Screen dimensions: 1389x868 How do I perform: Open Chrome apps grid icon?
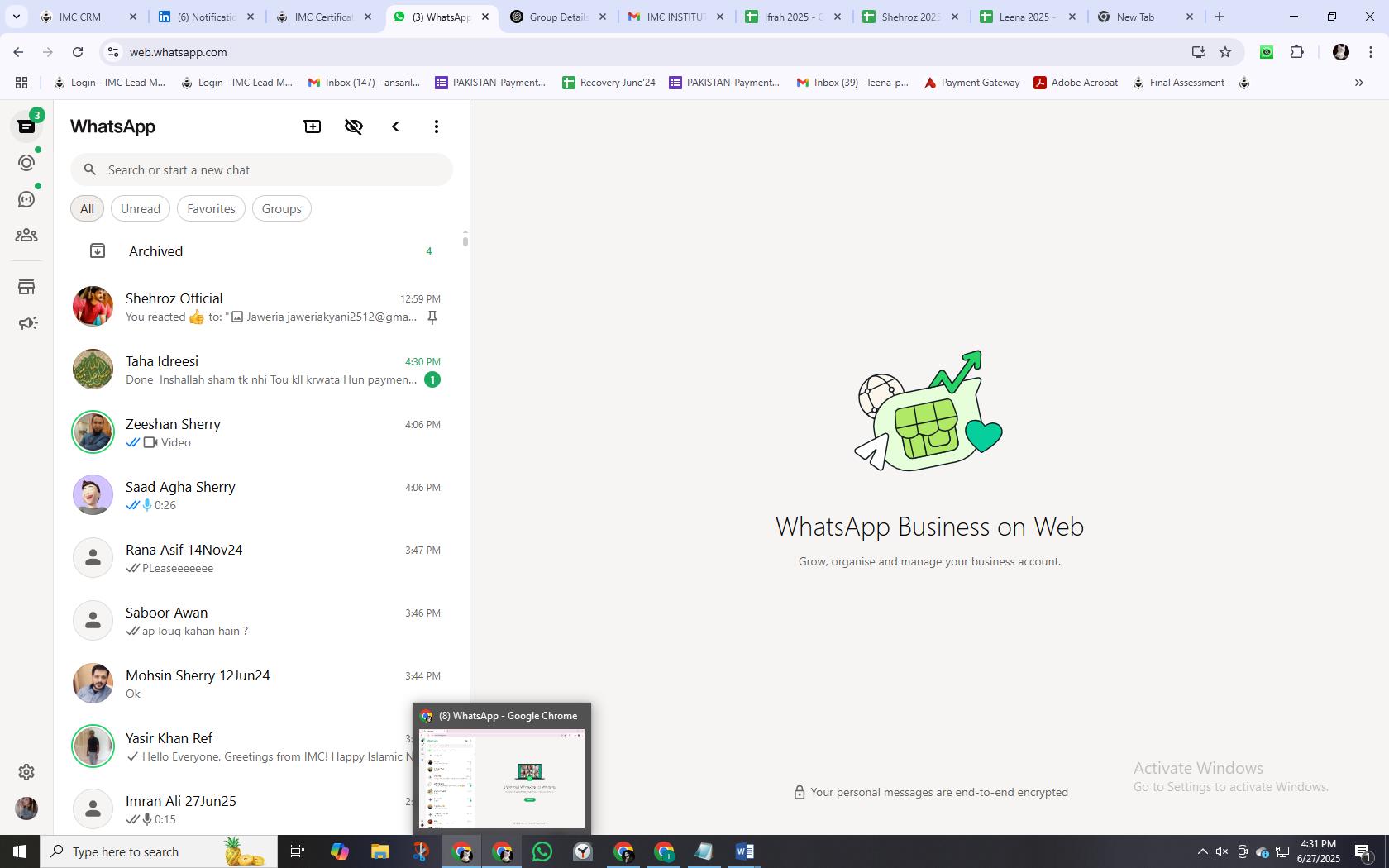tap(21, 83)
